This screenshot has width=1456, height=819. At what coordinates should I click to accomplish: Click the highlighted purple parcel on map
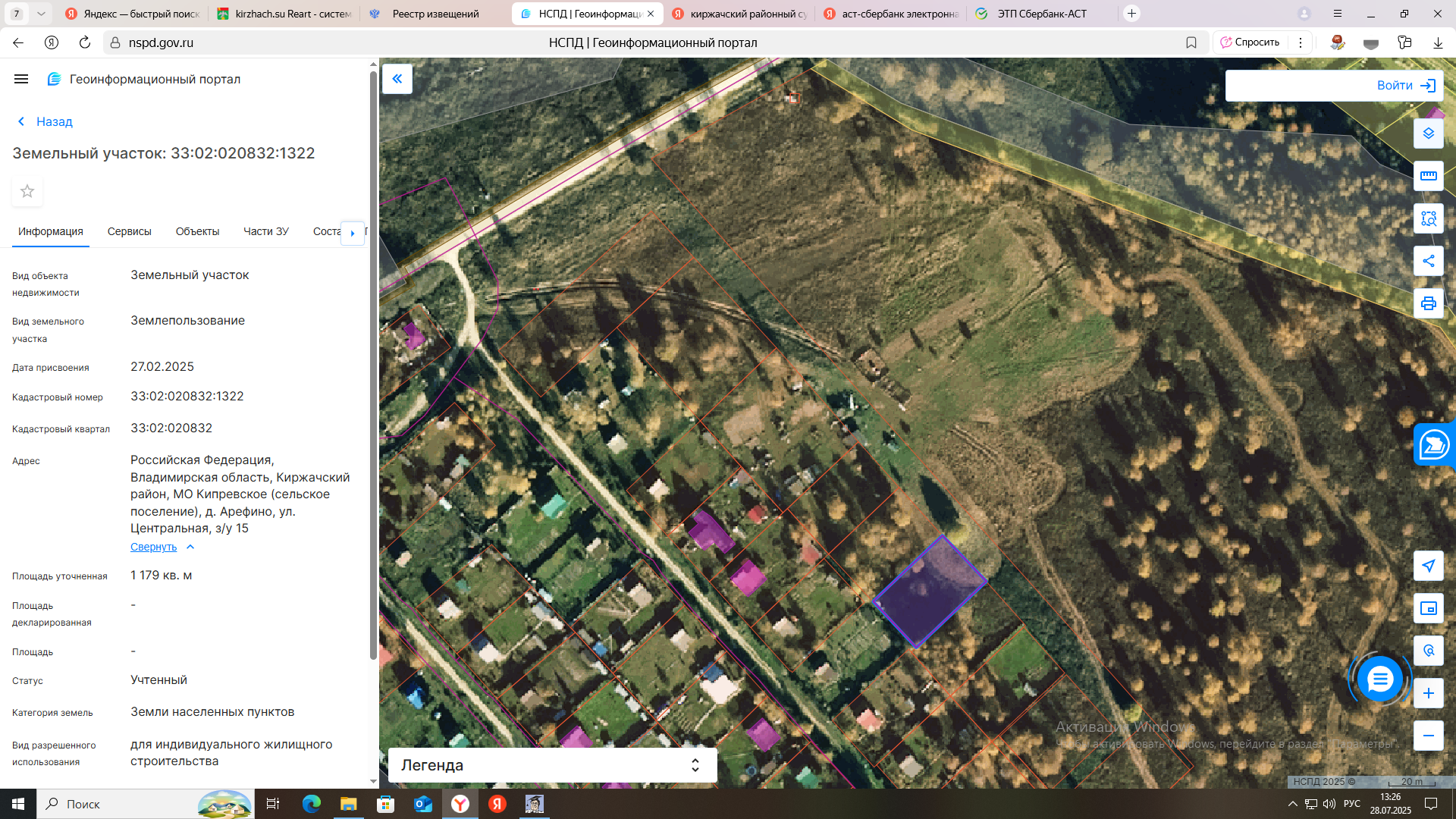[929, 591]
